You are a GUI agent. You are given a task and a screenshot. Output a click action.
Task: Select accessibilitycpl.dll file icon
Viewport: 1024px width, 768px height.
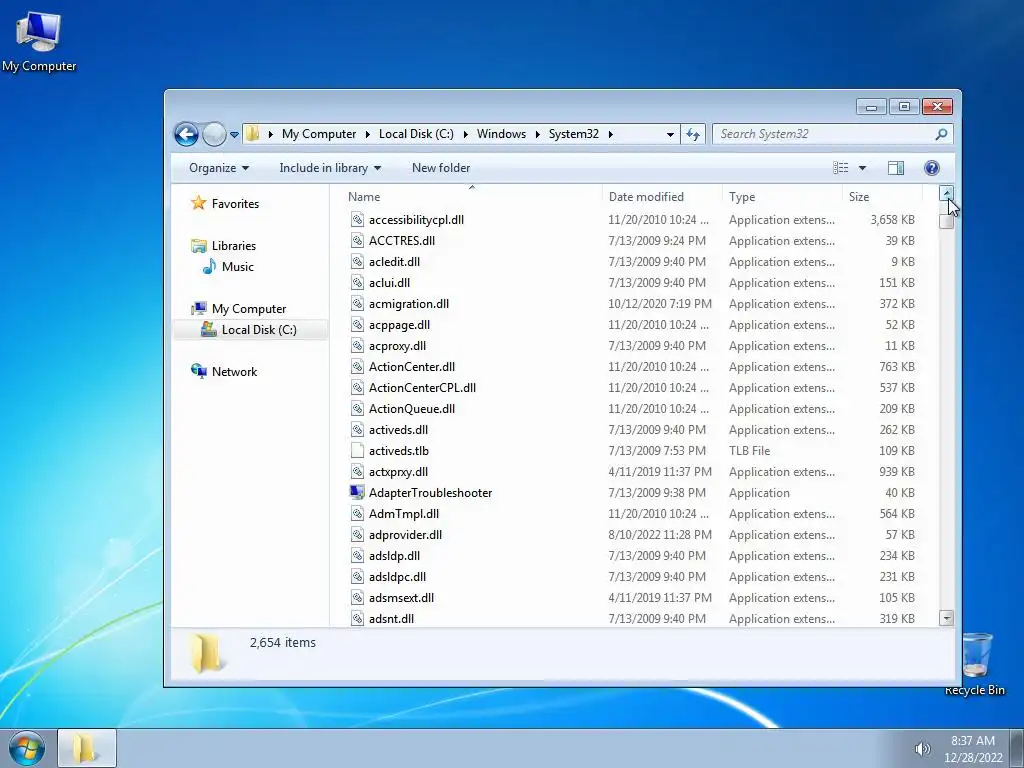357,219
